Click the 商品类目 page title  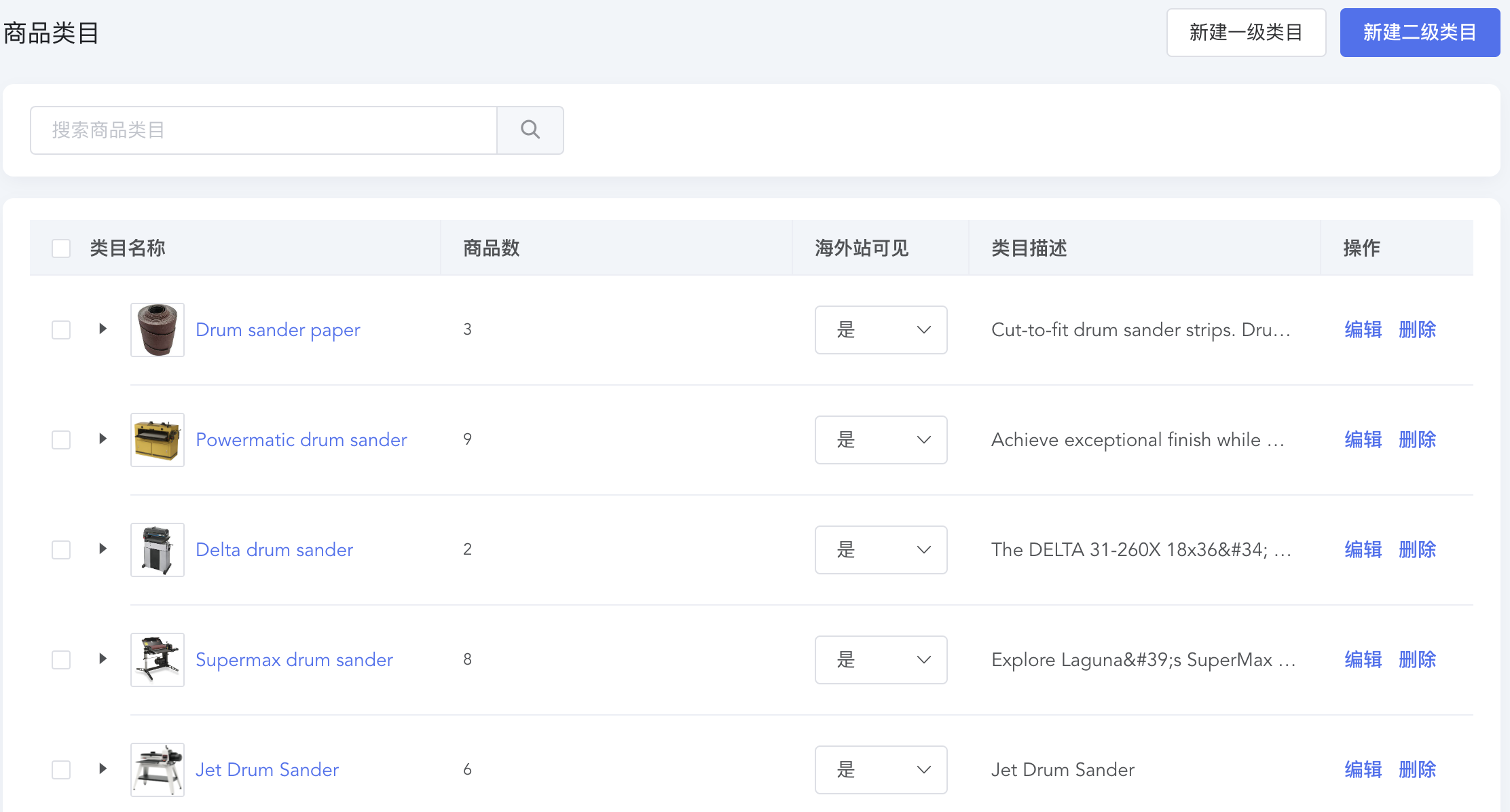pos(52,33)
